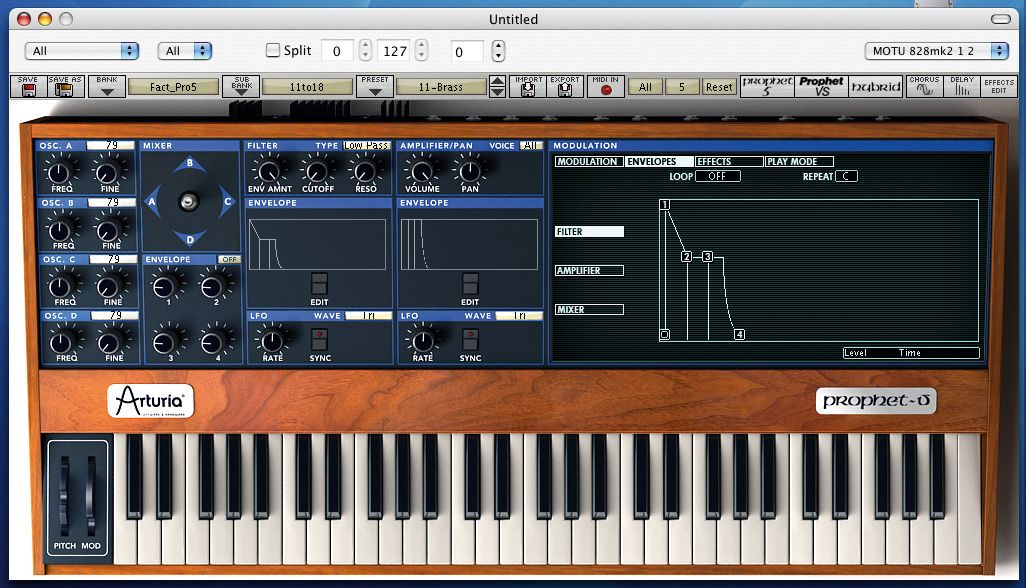Switch to the Effects tab
The image size is (1026, 588).
(x=729, y=162)
